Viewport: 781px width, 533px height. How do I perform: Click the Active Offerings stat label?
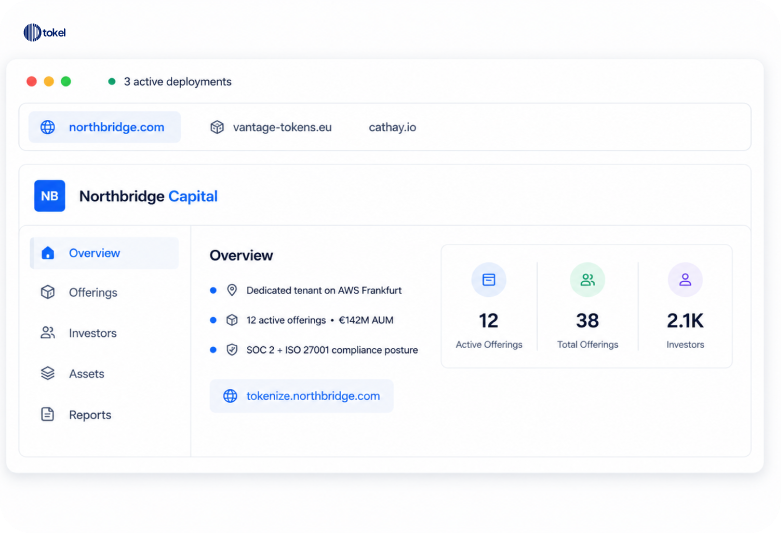pos(489,345)
